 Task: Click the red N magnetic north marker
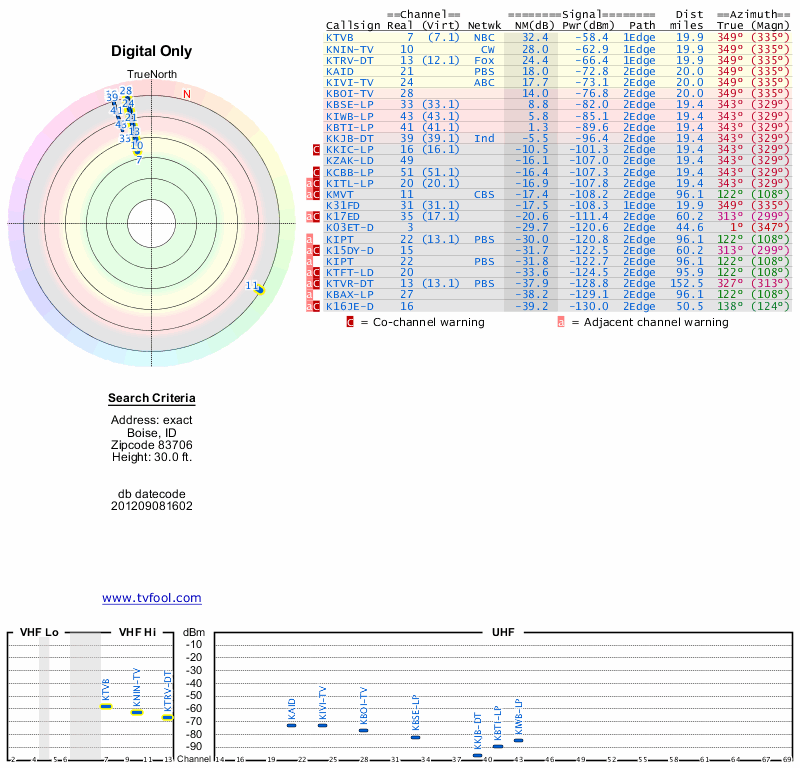(x=186, y=94)
